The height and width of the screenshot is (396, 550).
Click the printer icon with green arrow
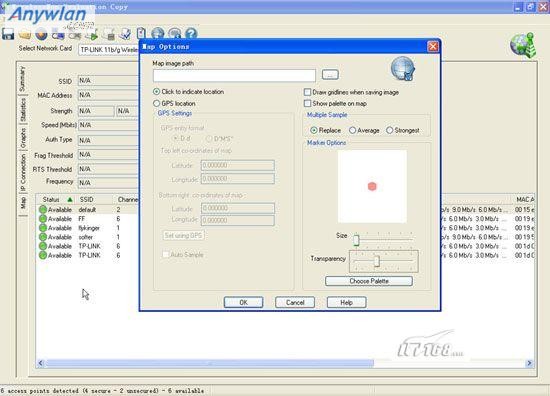[x=92, y=34]
